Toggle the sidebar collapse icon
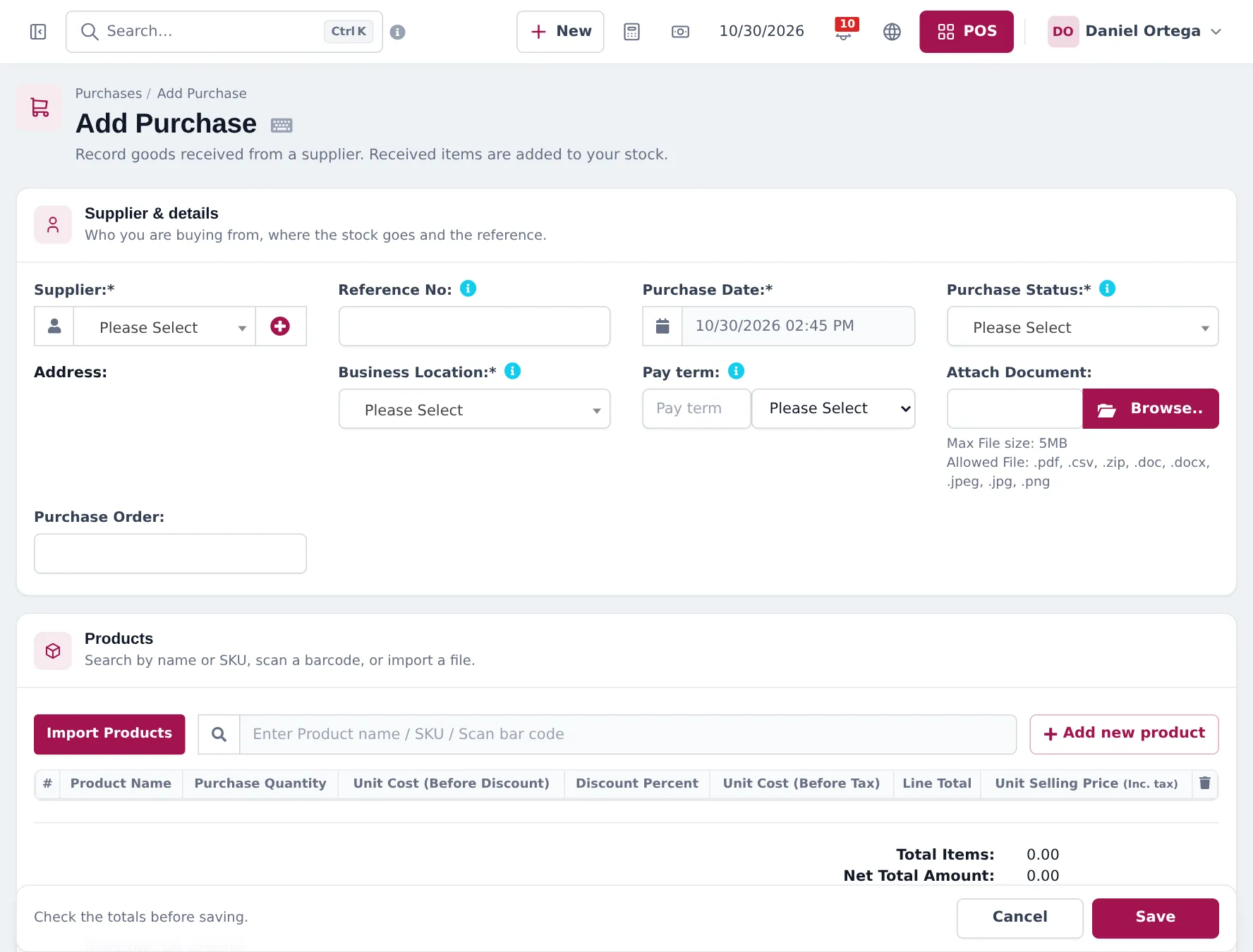The image size is (1253, 952). point(38,32)
